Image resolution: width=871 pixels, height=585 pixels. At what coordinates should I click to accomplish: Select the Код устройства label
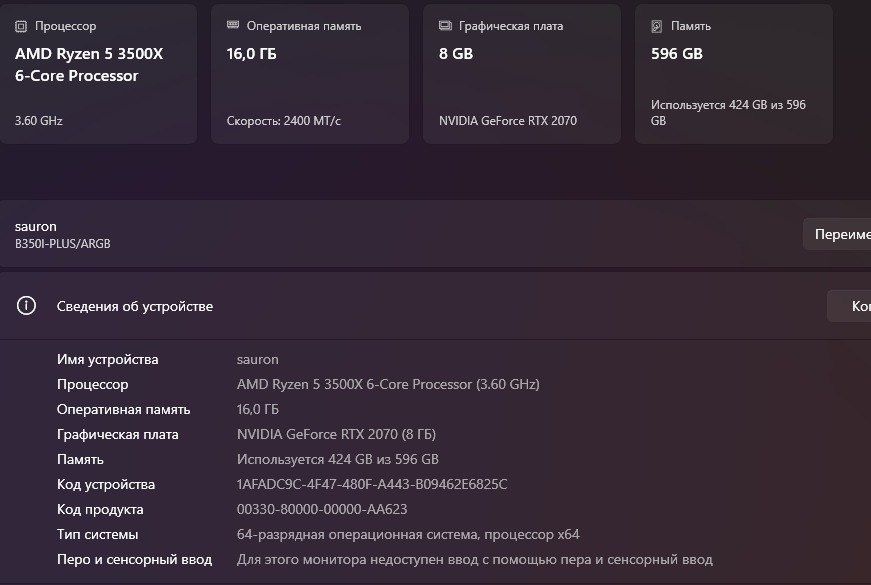[106, 484]
